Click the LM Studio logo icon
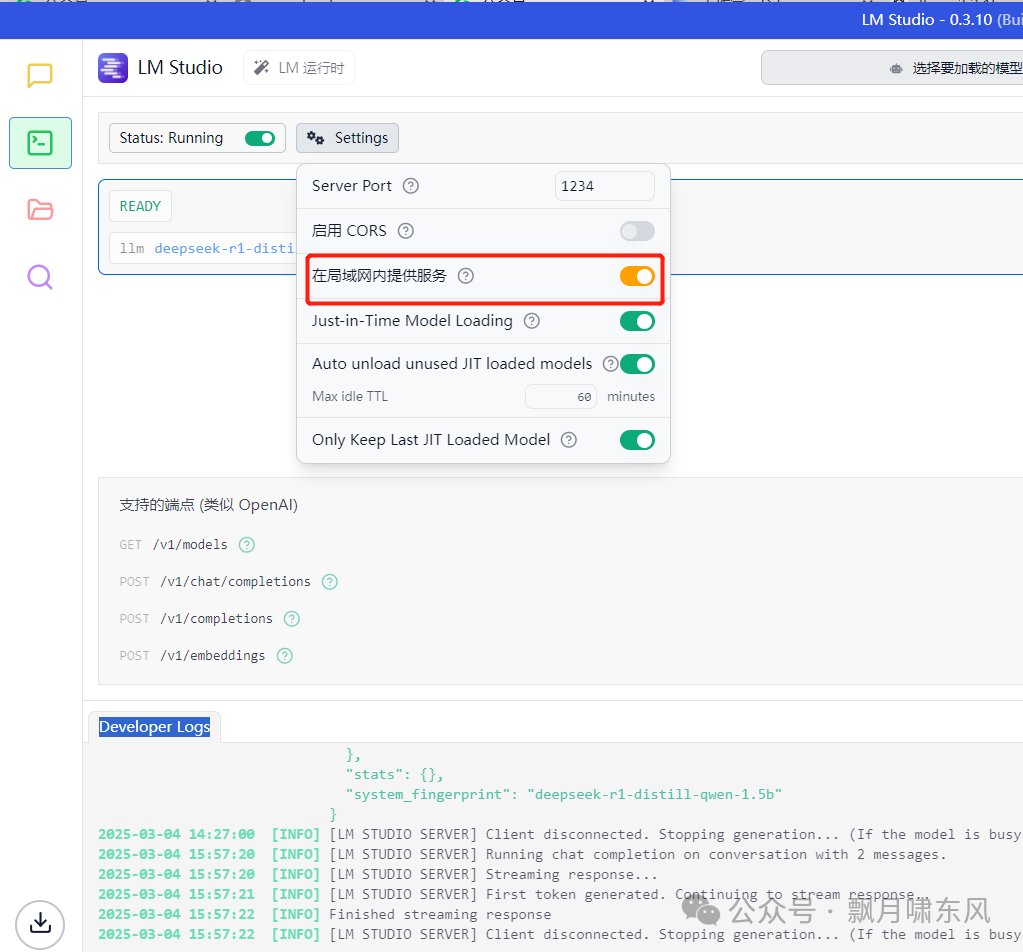Screen dimensions: 1023x952 coord(113,68)
